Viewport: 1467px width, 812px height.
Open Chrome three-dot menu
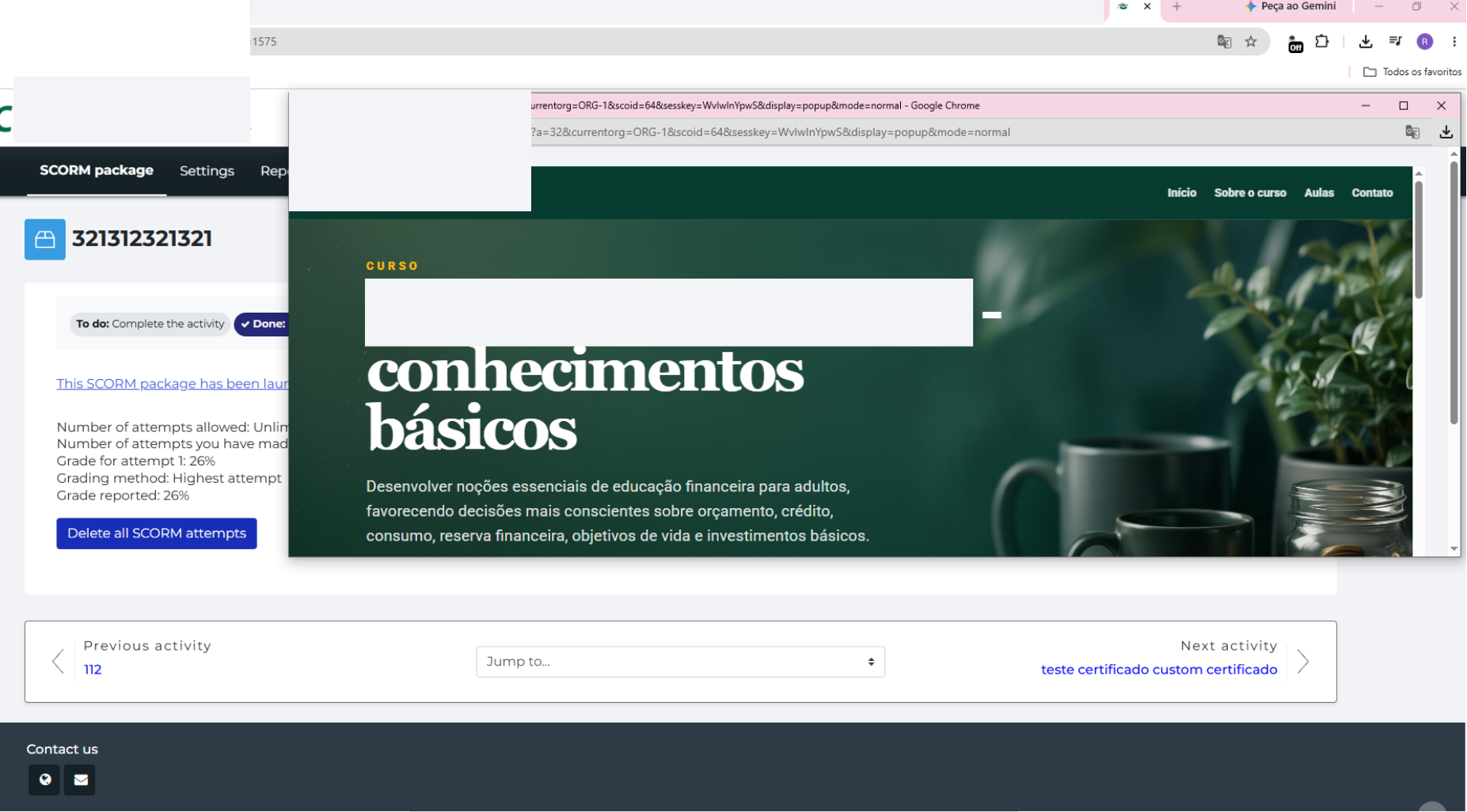[x=1454, y=42]
